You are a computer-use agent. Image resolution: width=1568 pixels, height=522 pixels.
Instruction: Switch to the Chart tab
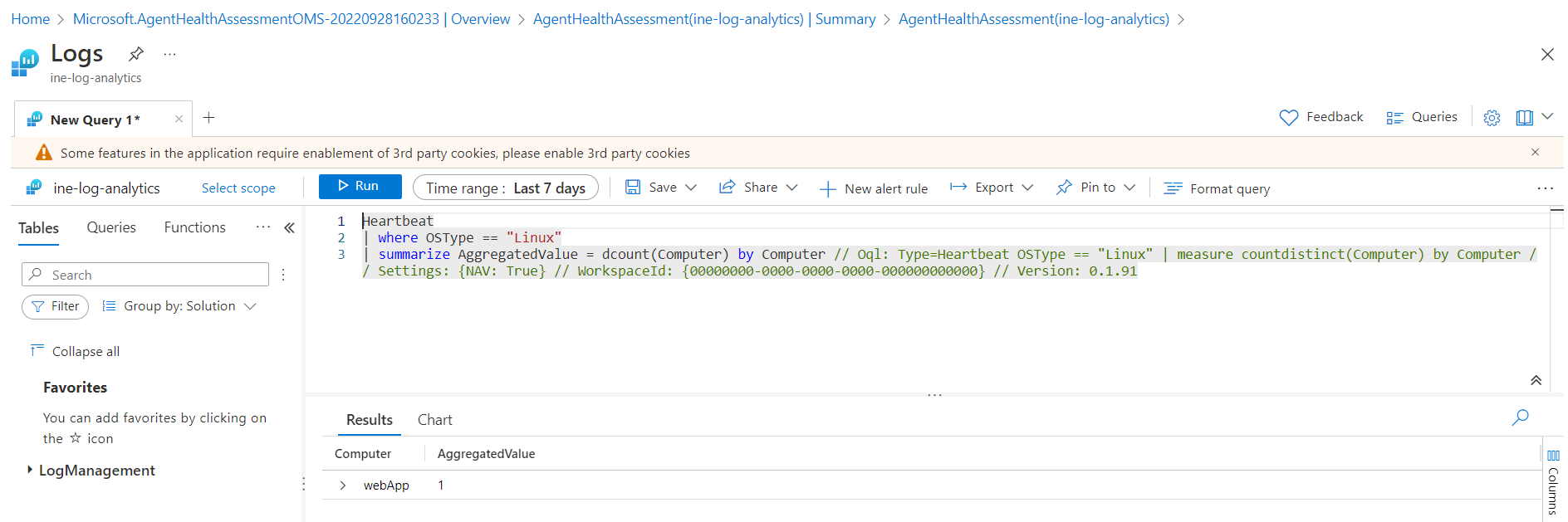434,420
